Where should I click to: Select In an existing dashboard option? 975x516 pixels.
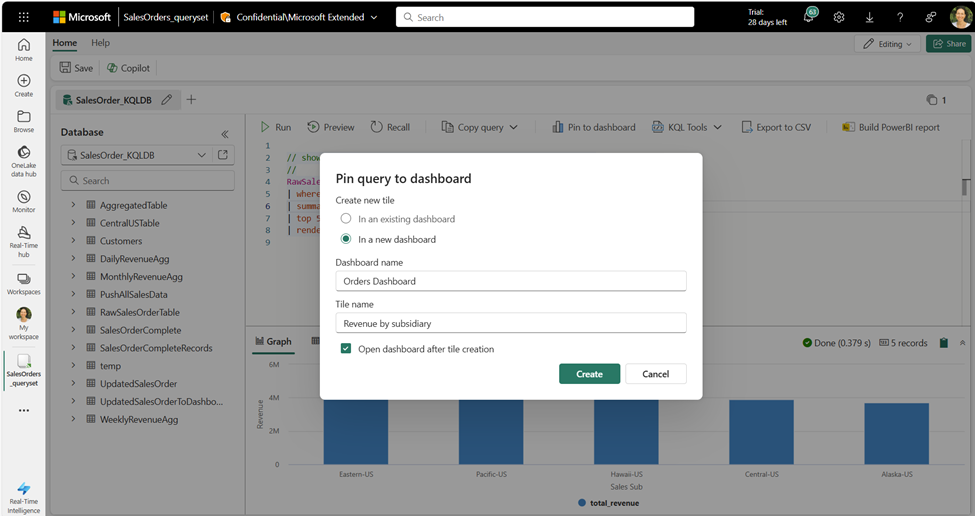pyautogui.click(x=346, y=218)
